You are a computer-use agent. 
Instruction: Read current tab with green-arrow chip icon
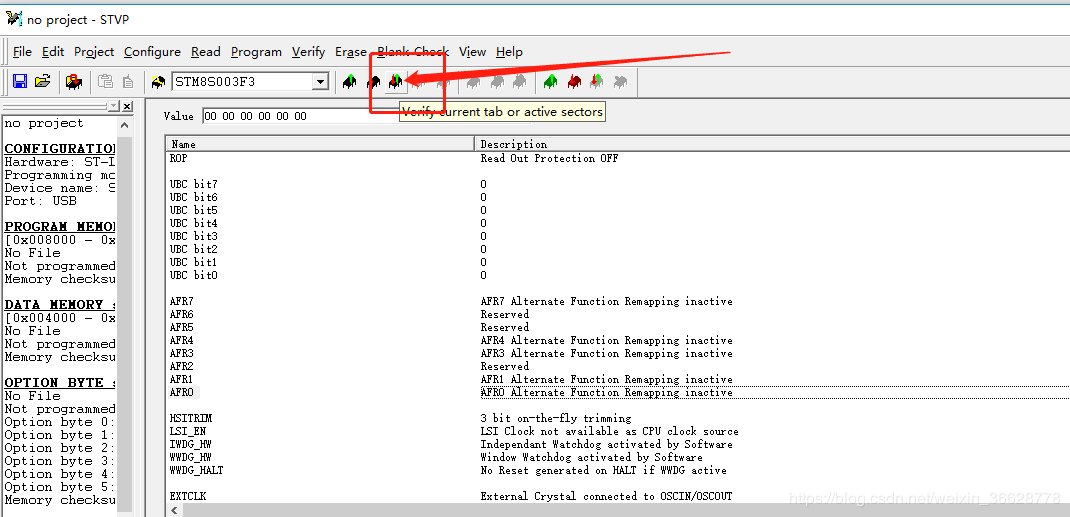[349, 82]
